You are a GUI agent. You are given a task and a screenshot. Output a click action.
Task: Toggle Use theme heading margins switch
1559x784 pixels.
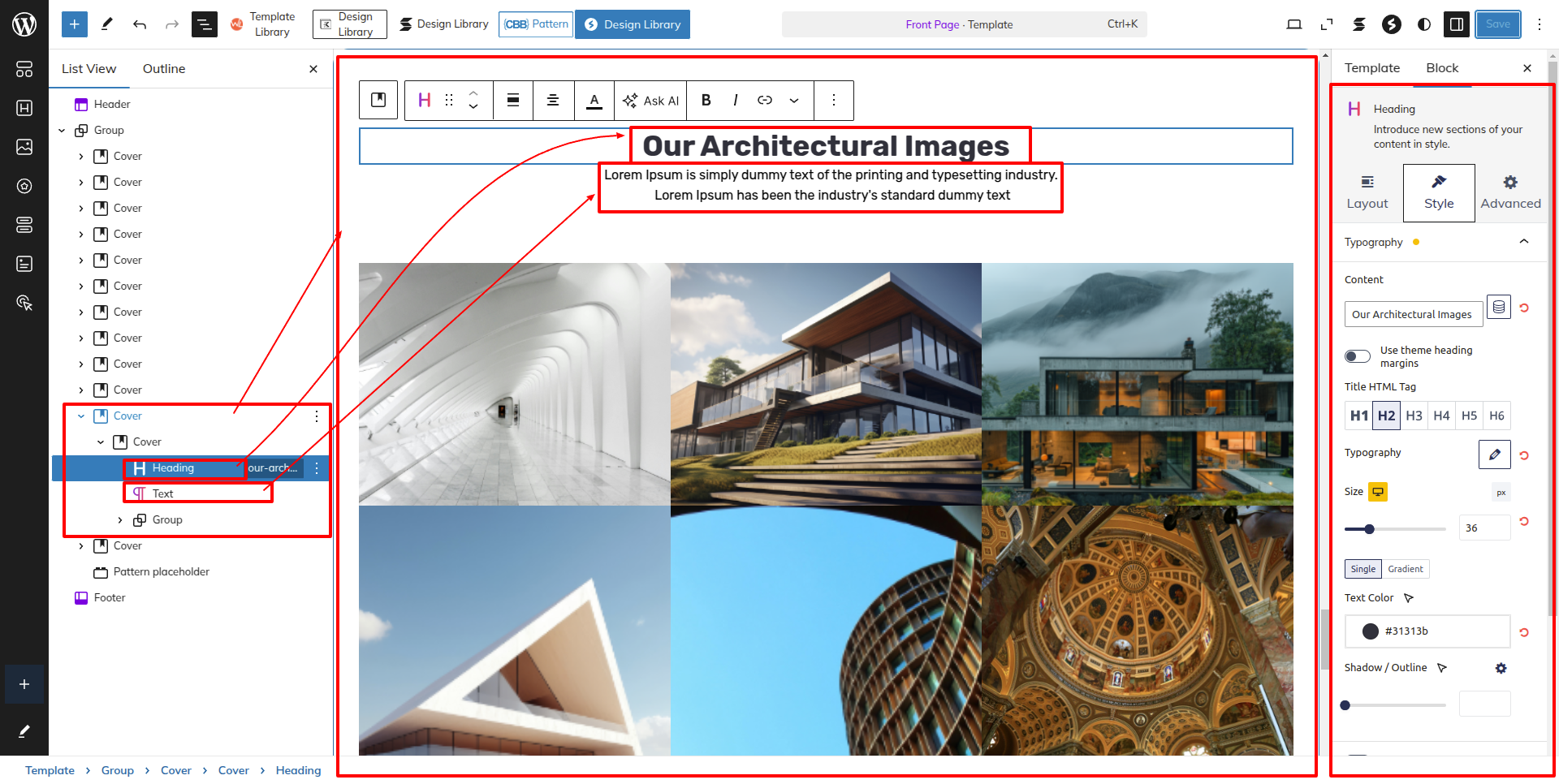[x=1357, y=356]
